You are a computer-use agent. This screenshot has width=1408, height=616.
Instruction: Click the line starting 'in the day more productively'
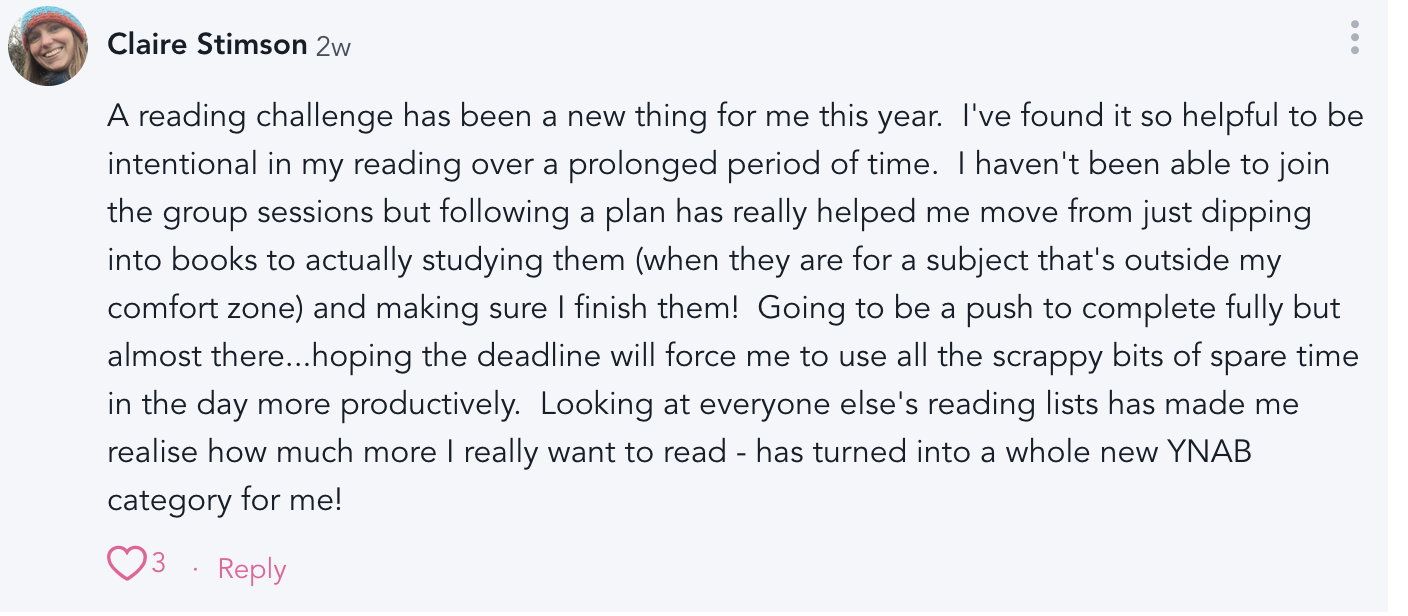[x=703, y=404]
